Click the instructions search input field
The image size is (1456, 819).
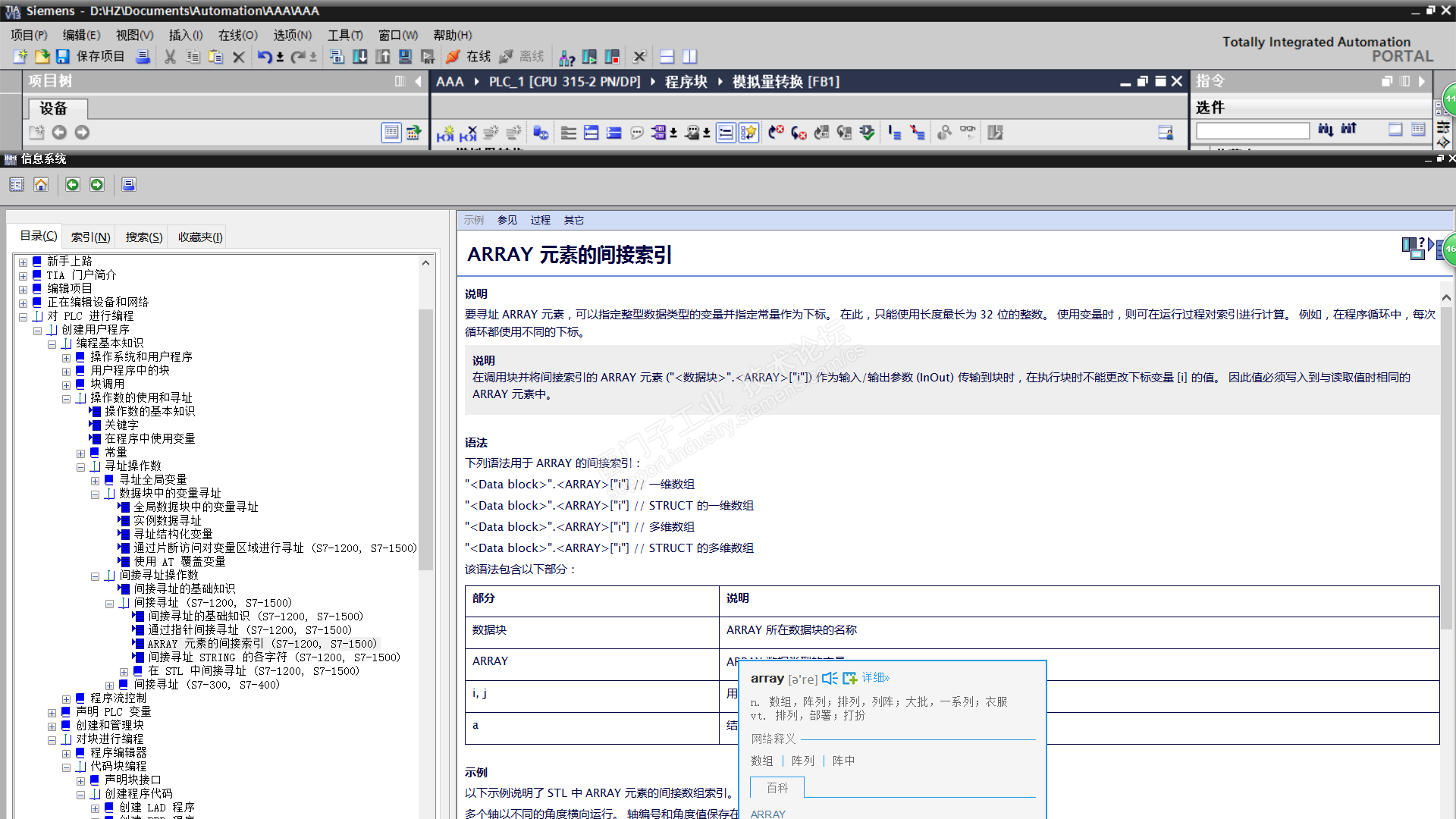click(x=1252, y=131)
